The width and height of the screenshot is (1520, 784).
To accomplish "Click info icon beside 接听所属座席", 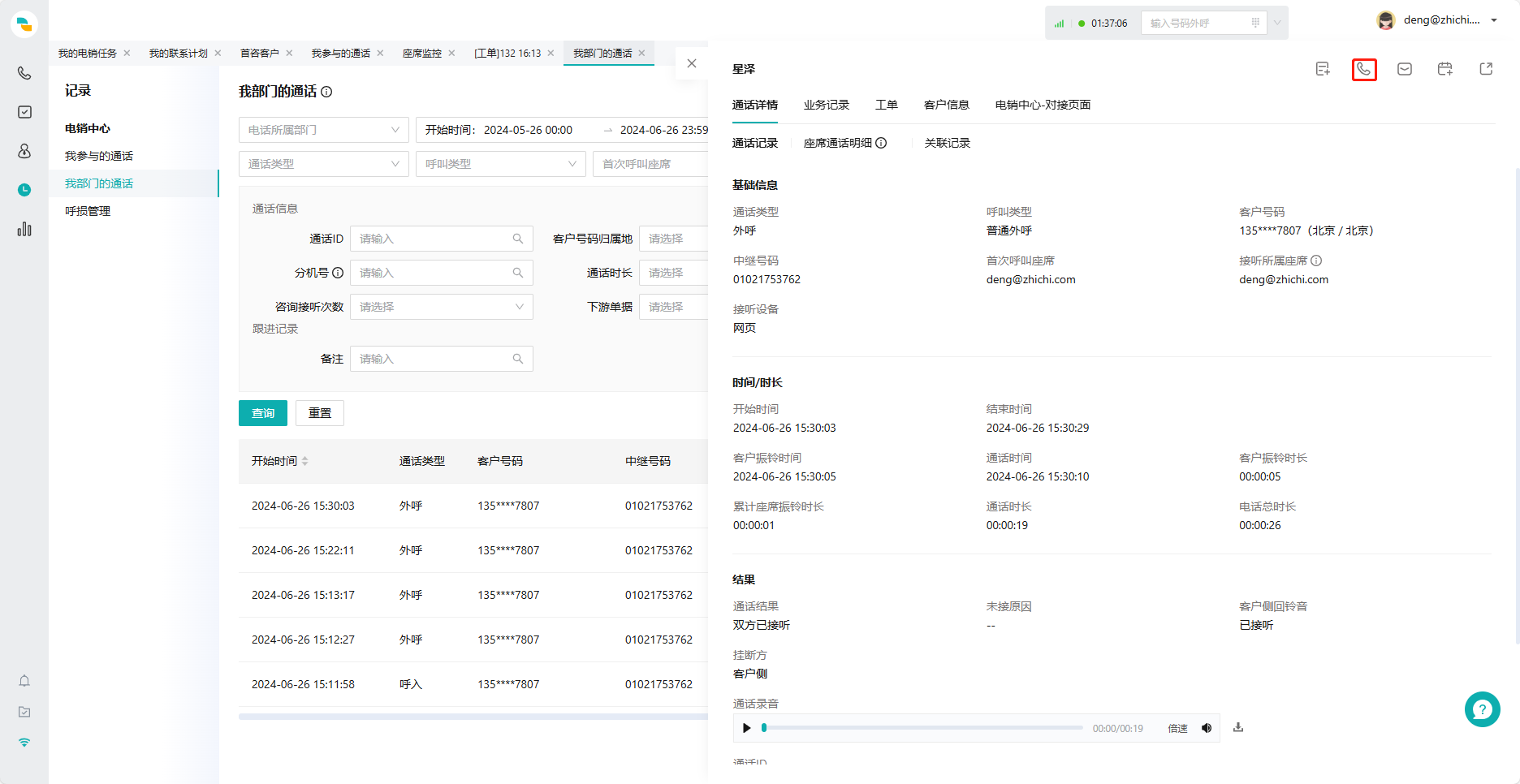I will click(1316, 261).
